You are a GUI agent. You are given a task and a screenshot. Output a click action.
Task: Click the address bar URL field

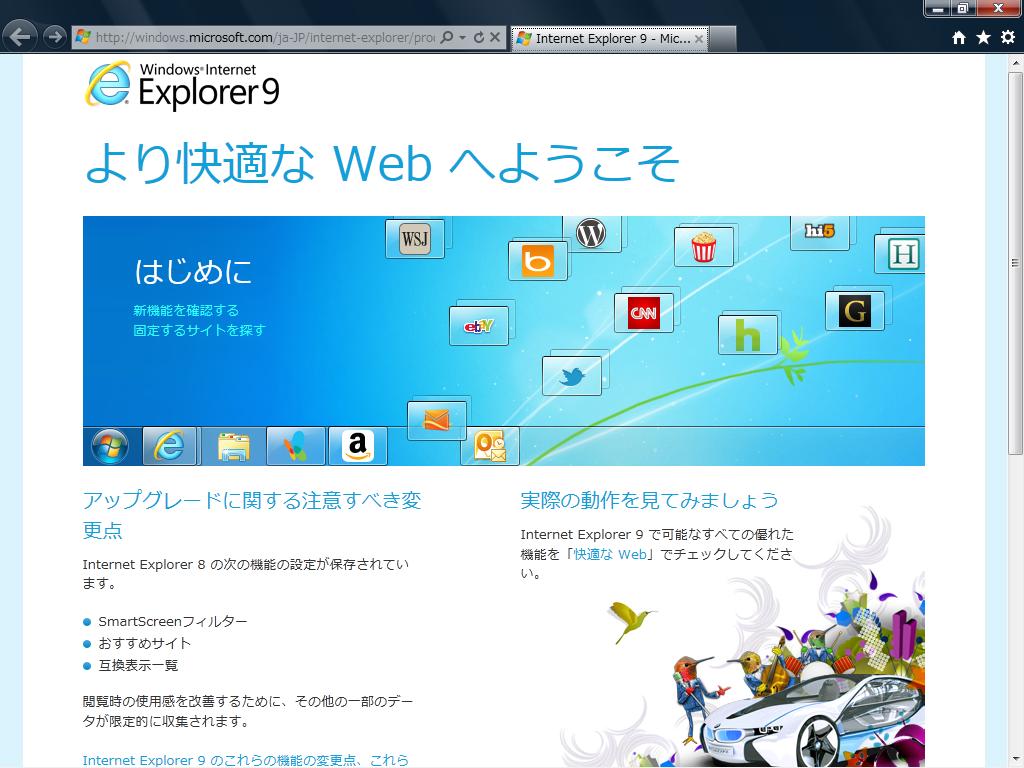click(x=264, y=37)
